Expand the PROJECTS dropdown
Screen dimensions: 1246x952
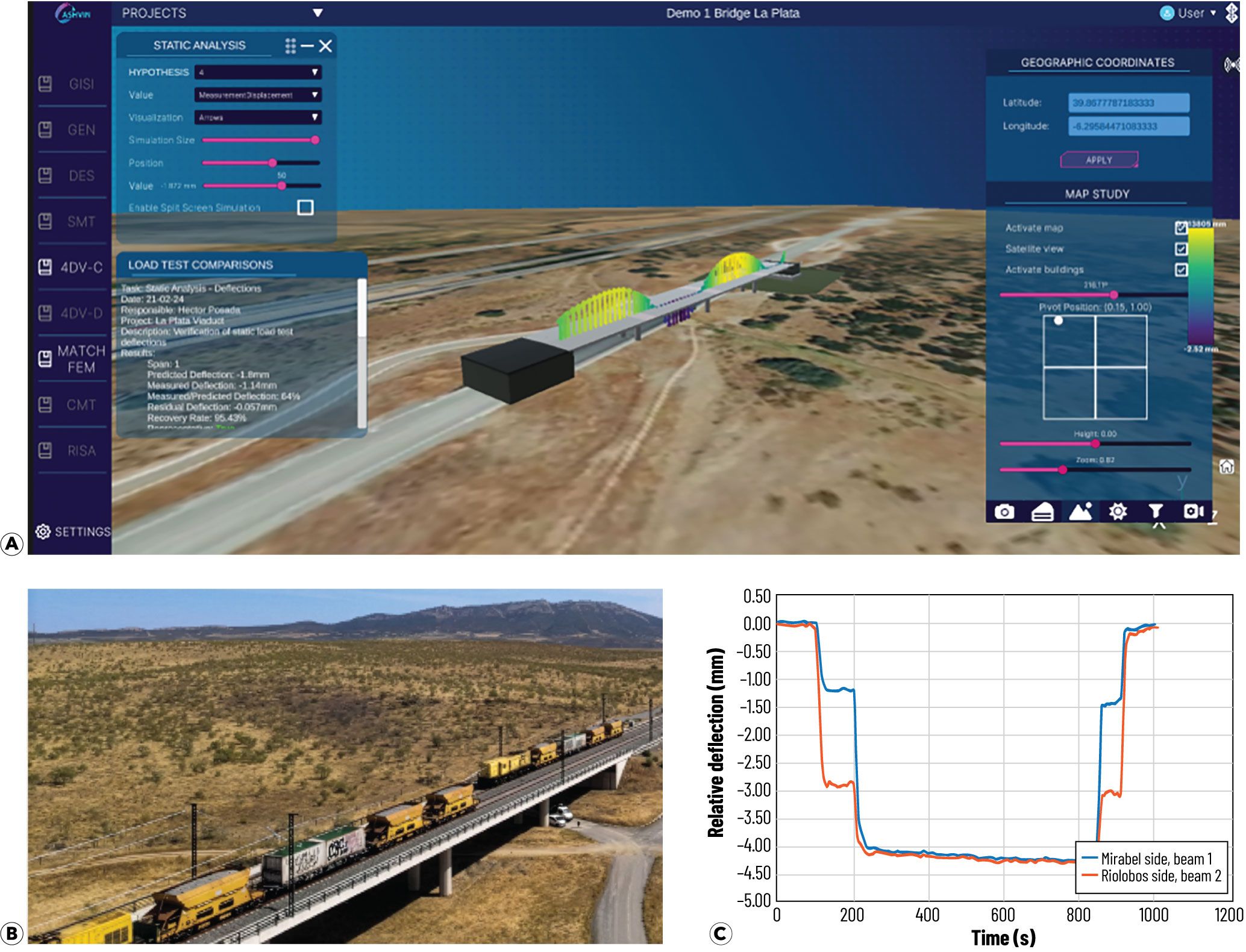click(x=318, y=13)
